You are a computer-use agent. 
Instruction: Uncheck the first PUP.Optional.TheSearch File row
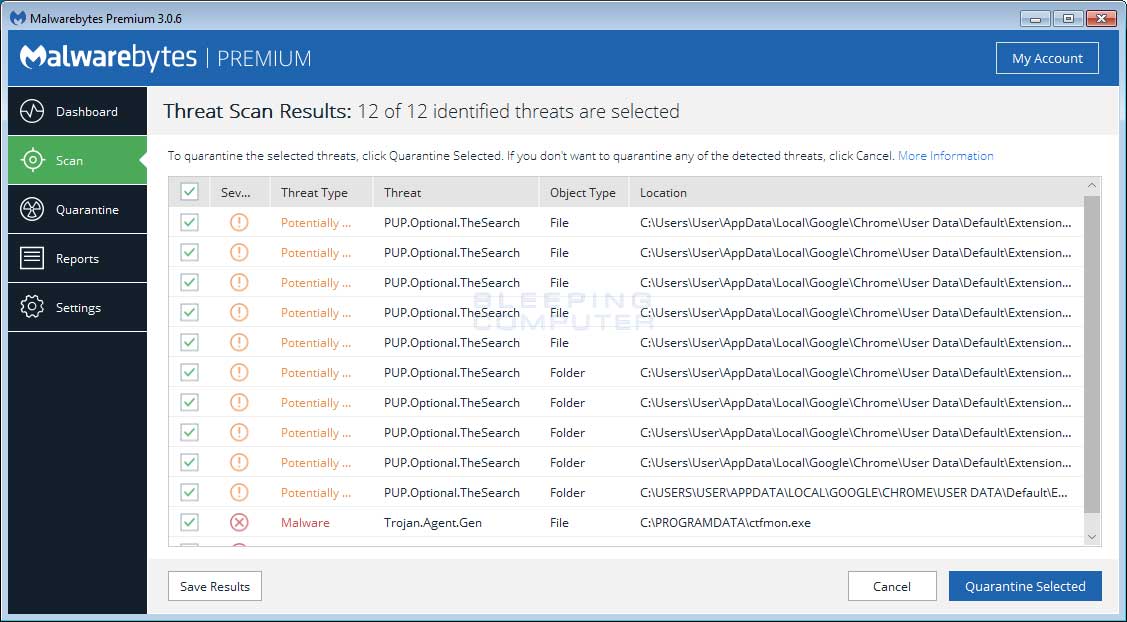coord(190,222)
